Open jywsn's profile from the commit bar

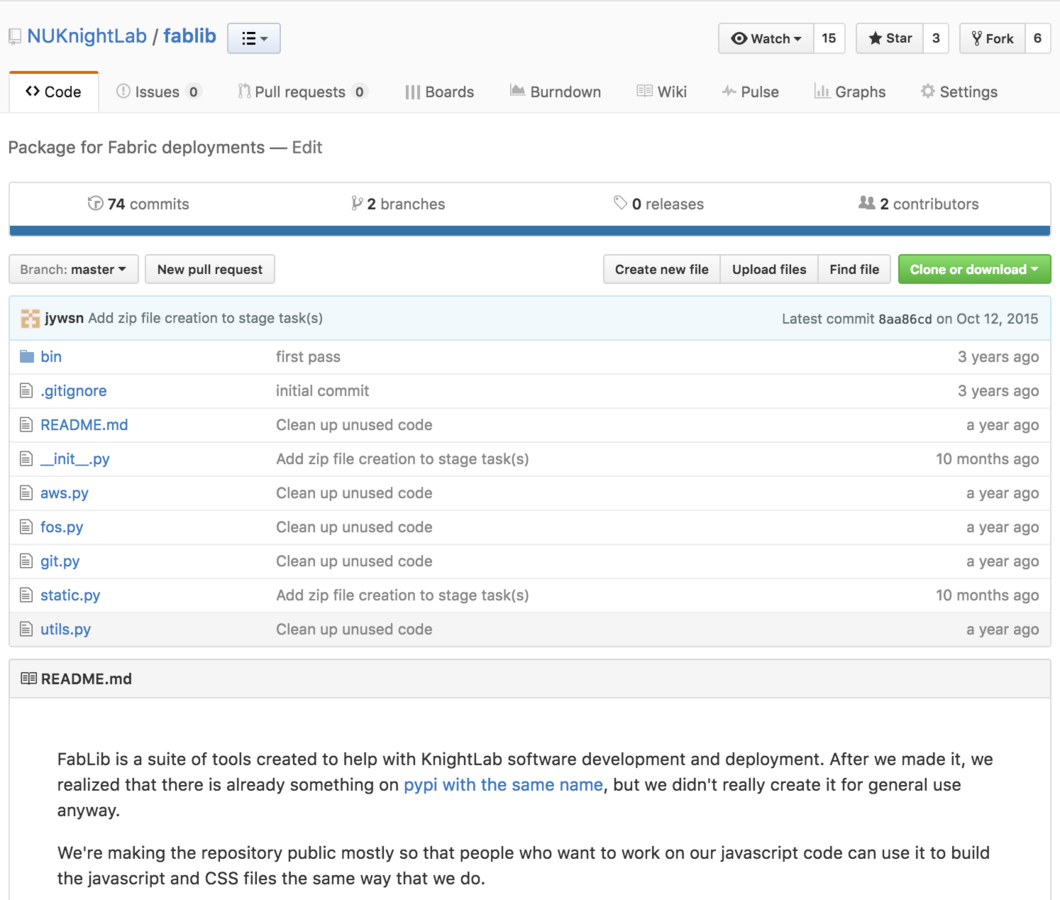[x=64, y=318]
